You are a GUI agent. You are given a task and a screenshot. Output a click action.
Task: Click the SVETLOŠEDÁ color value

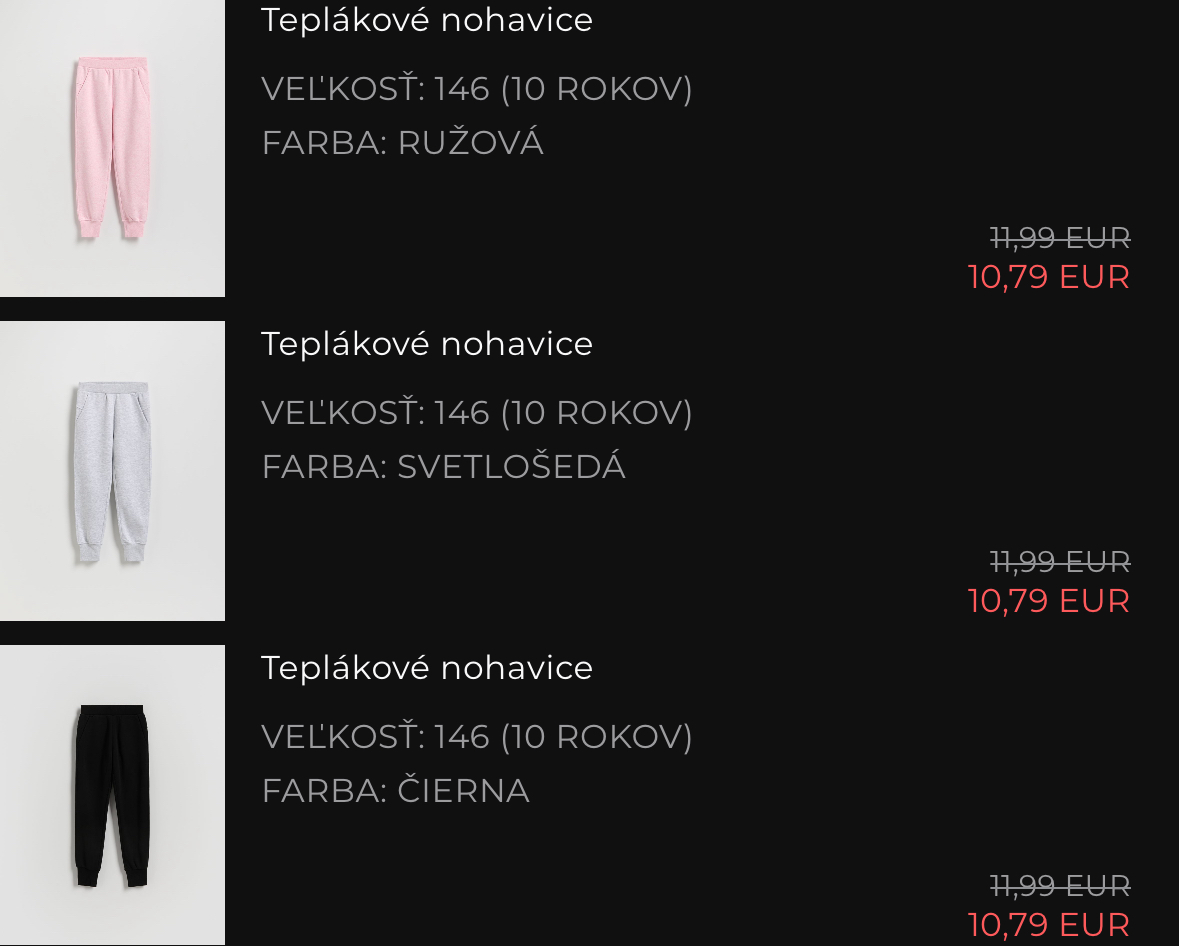click(x=512, y=467)
